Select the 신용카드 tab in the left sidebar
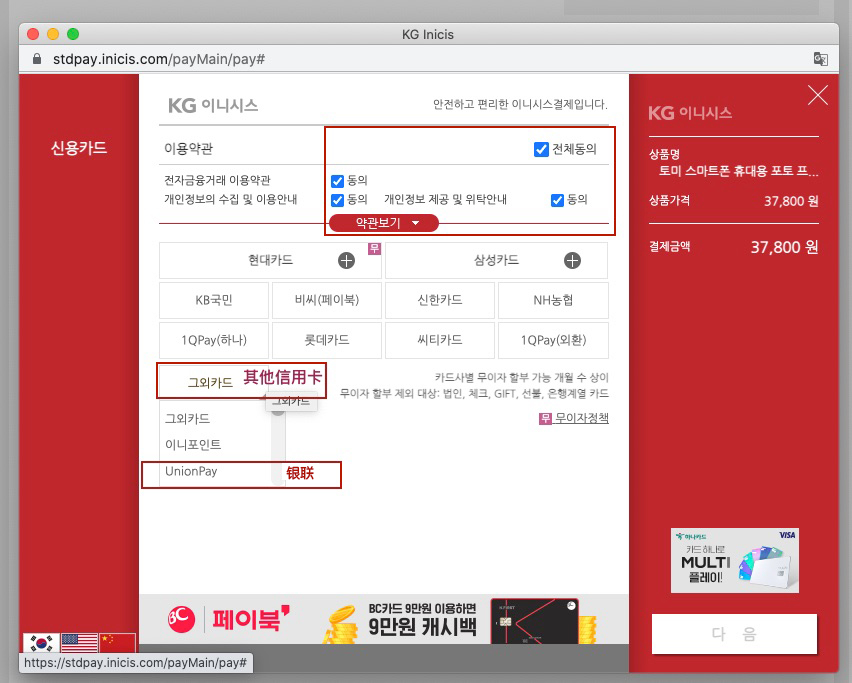The image size is (852, 683). click(79, 148)
